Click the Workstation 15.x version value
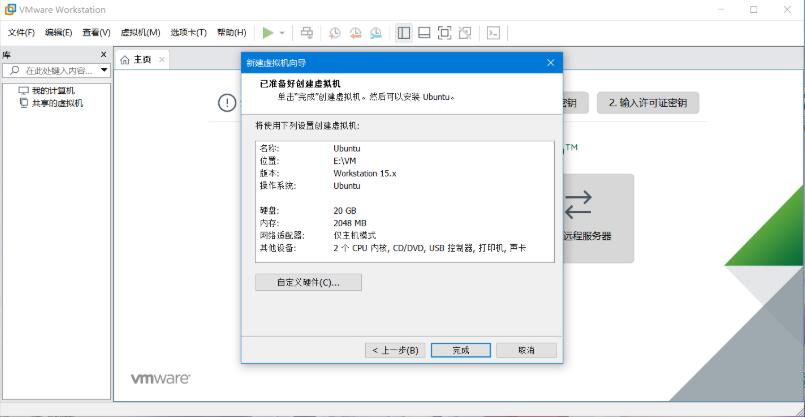This screenshot has height=417, width=805. tap(365, 174)
